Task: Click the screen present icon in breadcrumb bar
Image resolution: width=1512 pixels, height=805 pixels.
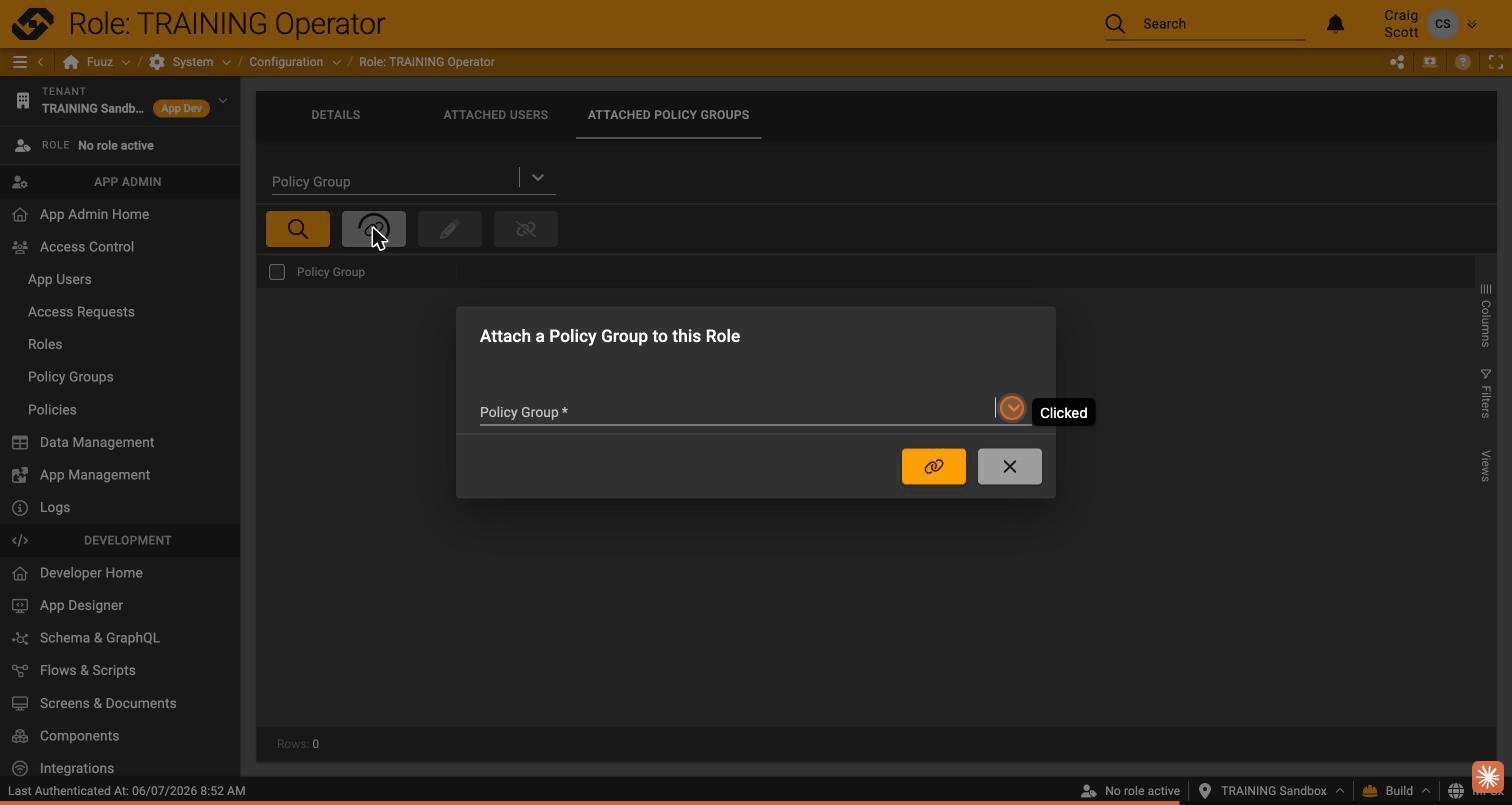Action: pyautogui.click(x=1429, y=62)
